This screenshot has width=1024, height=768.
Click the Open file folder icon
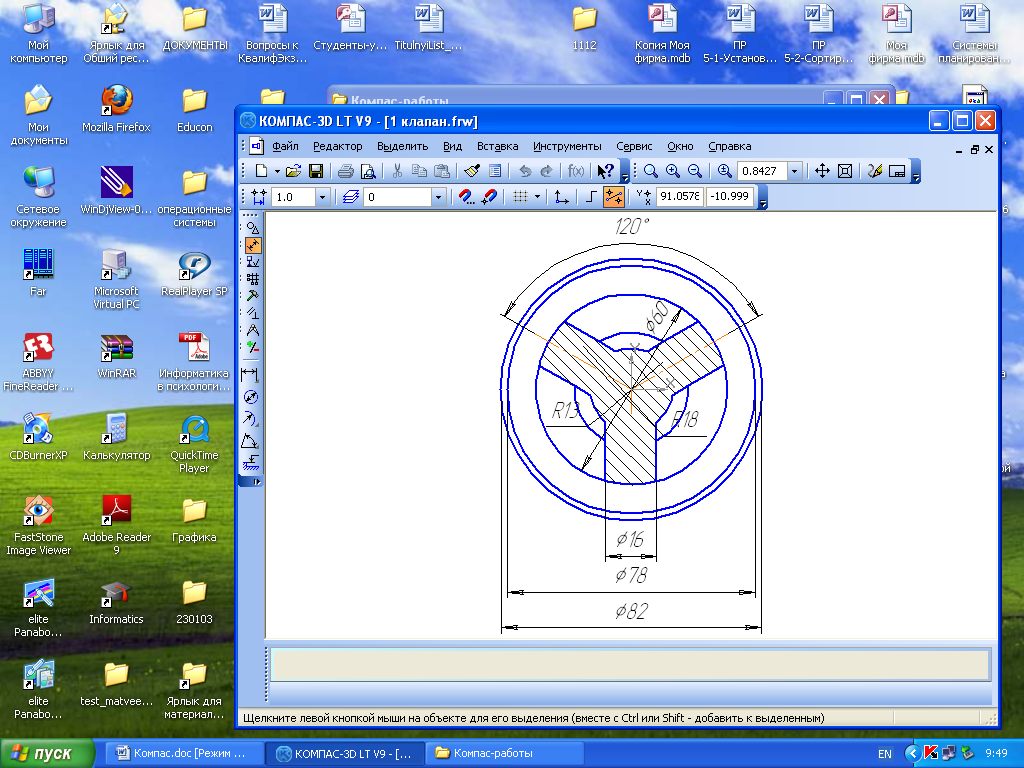[293, 171]
